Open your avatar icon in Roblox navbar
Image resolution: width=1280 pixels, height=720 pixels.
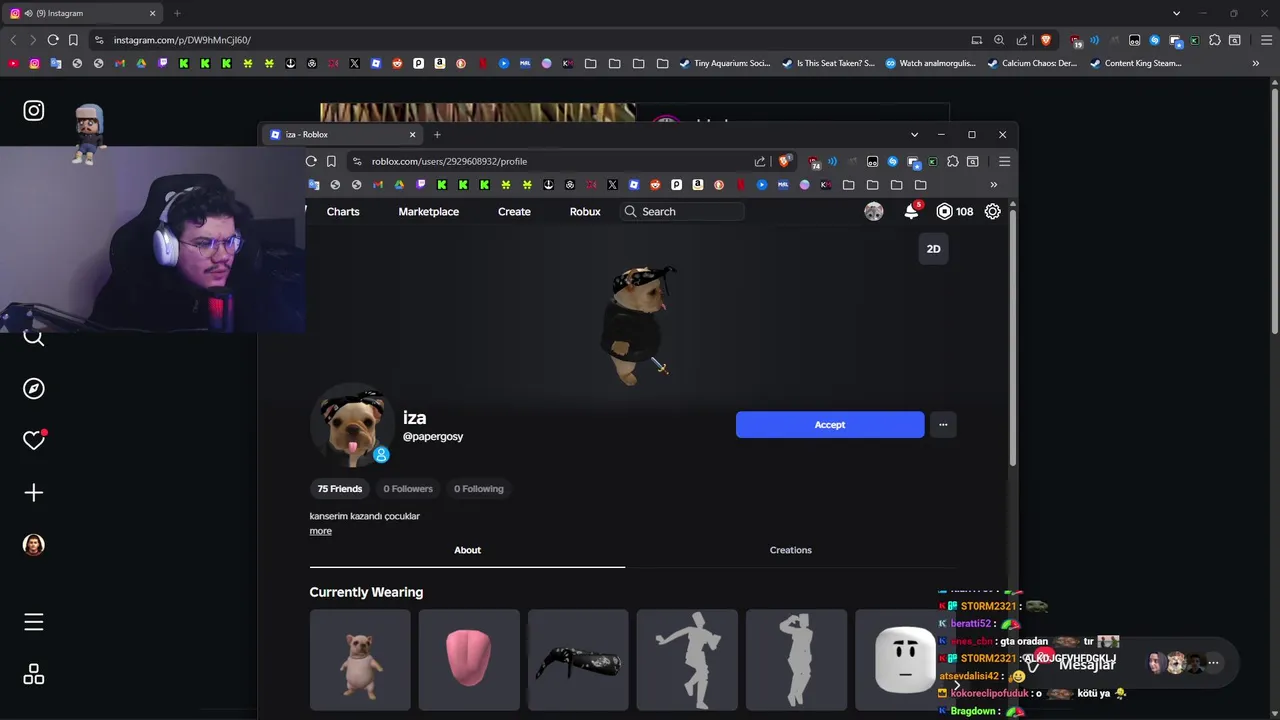[x=874, y=211]
